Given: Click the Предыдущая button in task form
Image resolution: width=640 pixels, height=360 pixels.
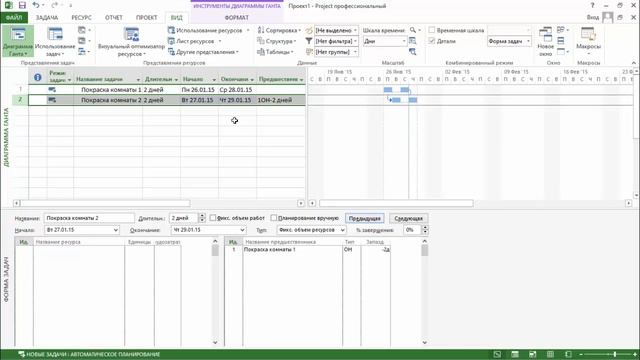Looking at the screenshot, I should coord(364,218).
